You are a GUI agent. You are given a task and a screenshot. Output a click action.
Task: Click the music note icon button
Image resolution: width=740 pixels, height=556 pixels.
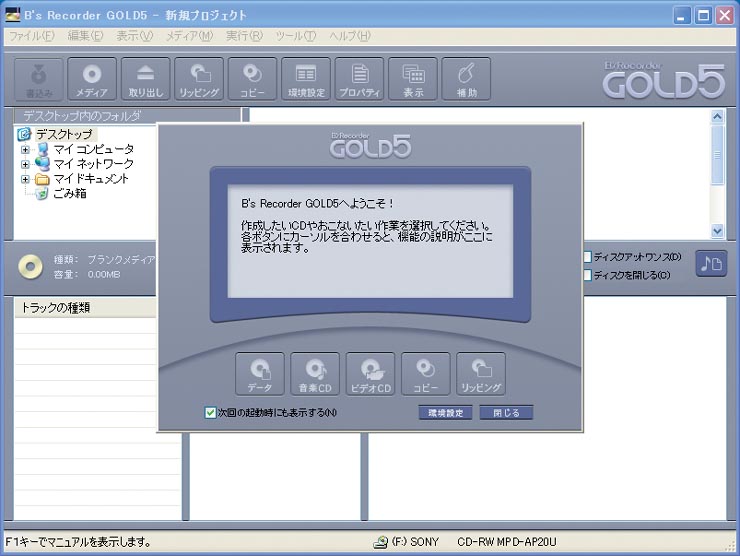coord(711,264)
